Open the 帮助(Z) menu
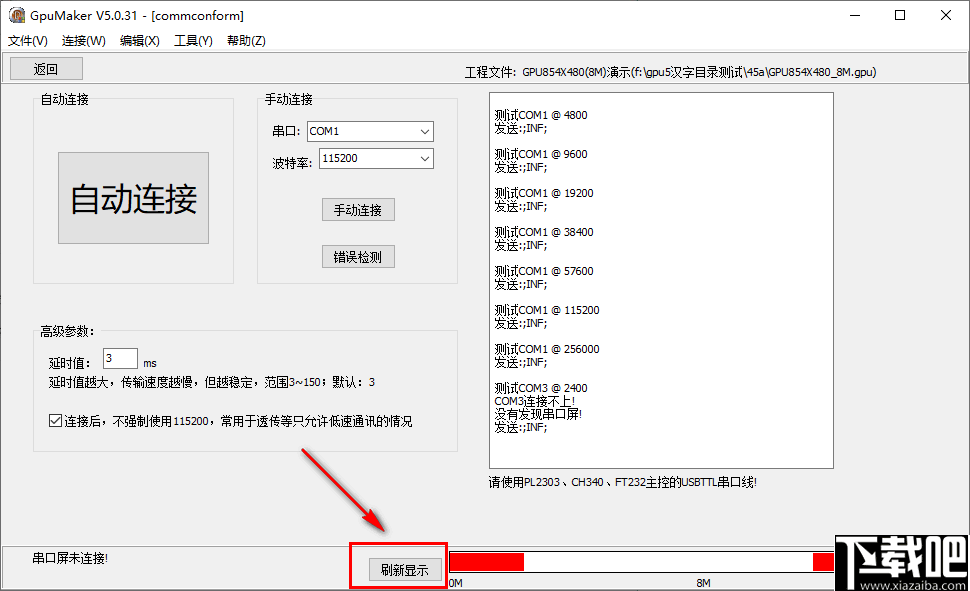The image size is (970, 591). [244, 40]
